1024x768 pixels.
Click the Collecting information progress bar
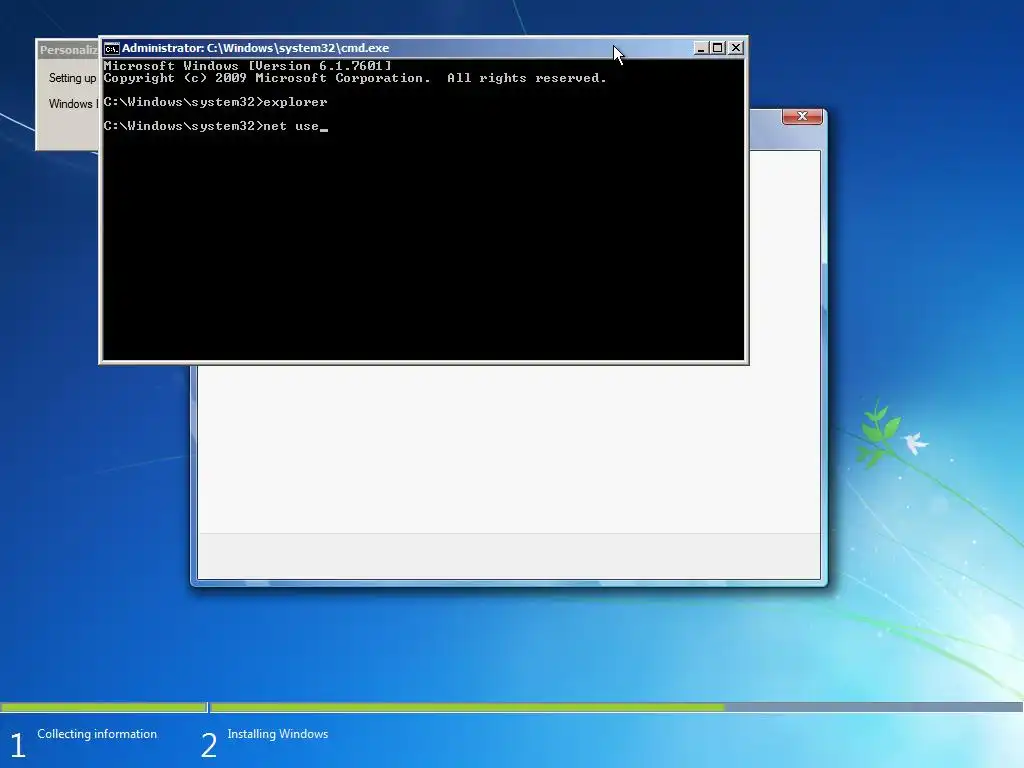(103, 707)
